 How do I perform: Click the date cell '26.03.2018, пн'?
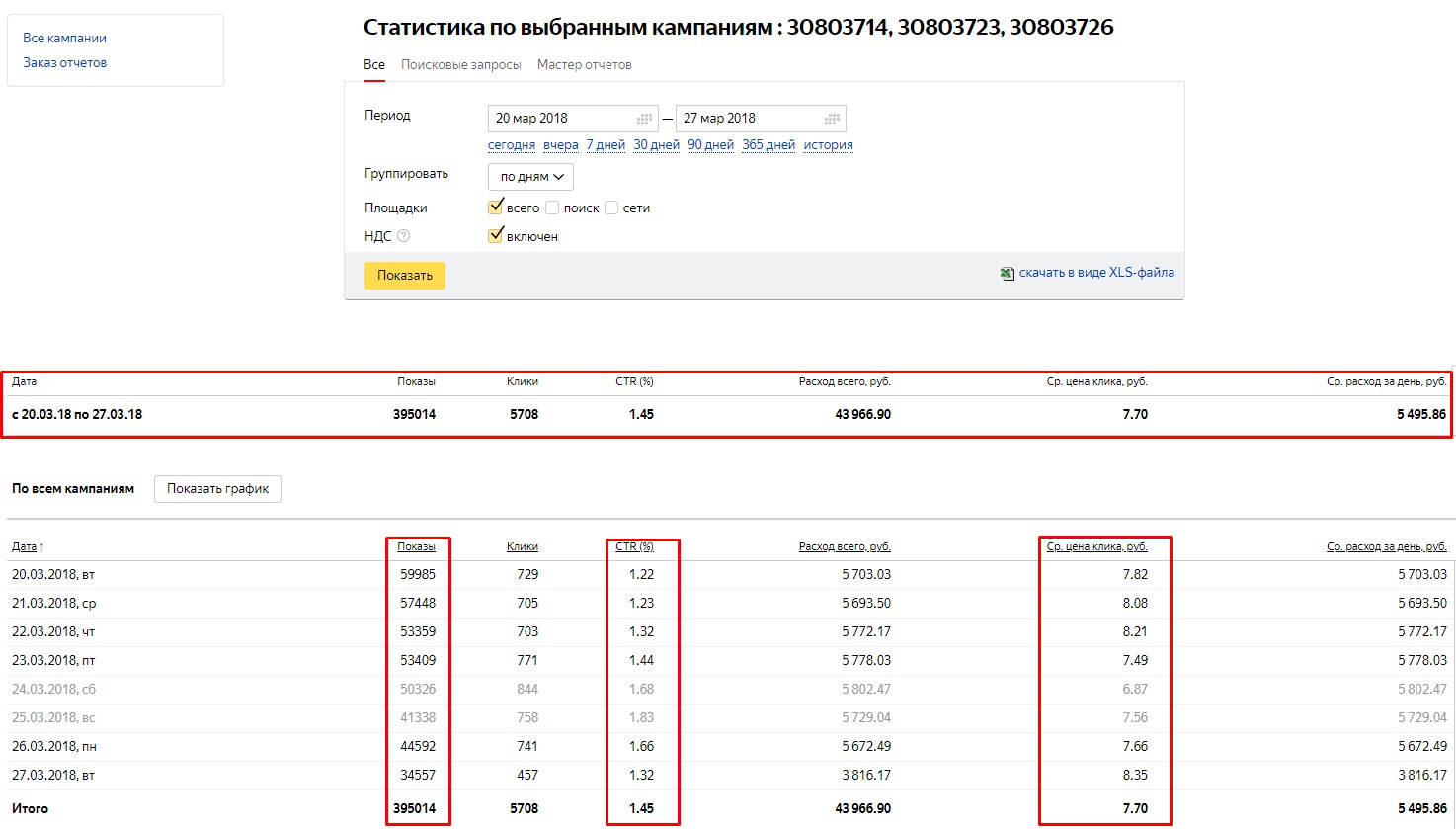(x=54, y=747)
